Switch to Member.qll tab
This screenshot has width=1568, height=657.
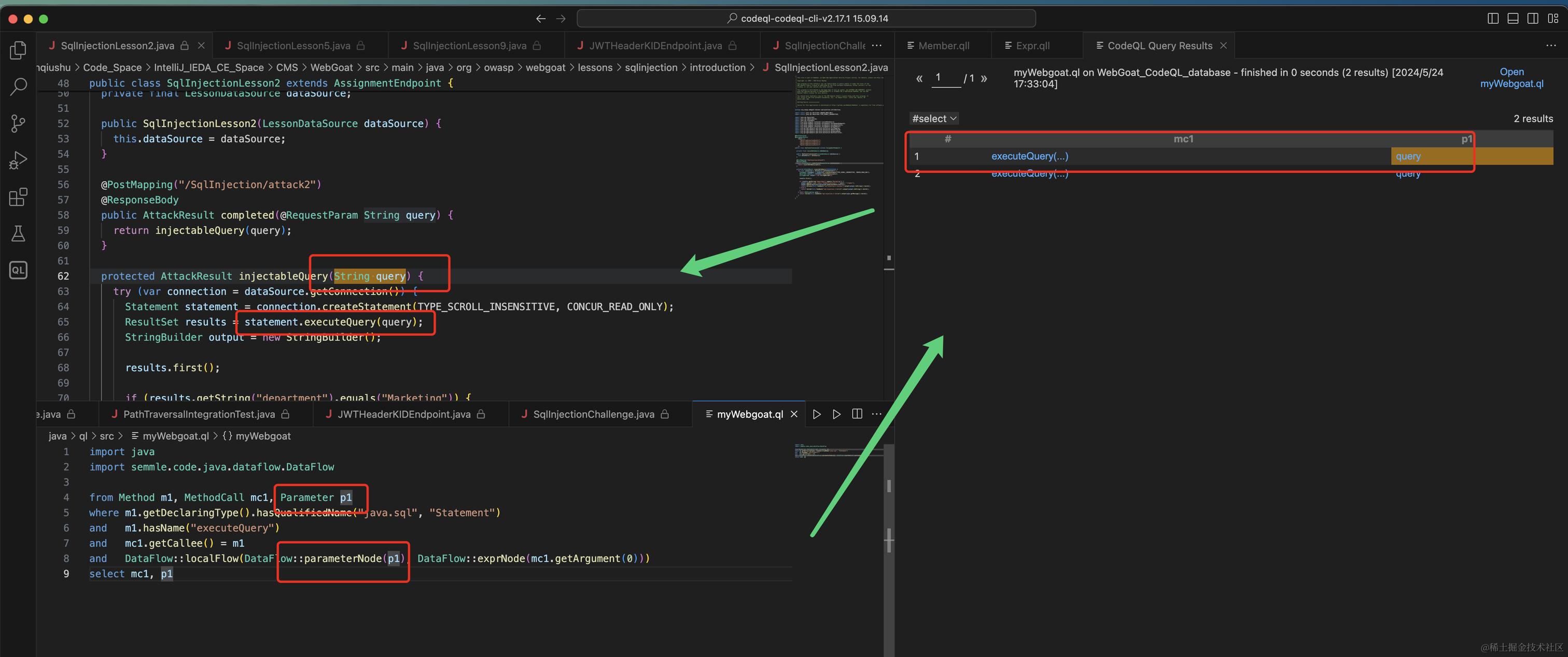[x=944, y=46]
